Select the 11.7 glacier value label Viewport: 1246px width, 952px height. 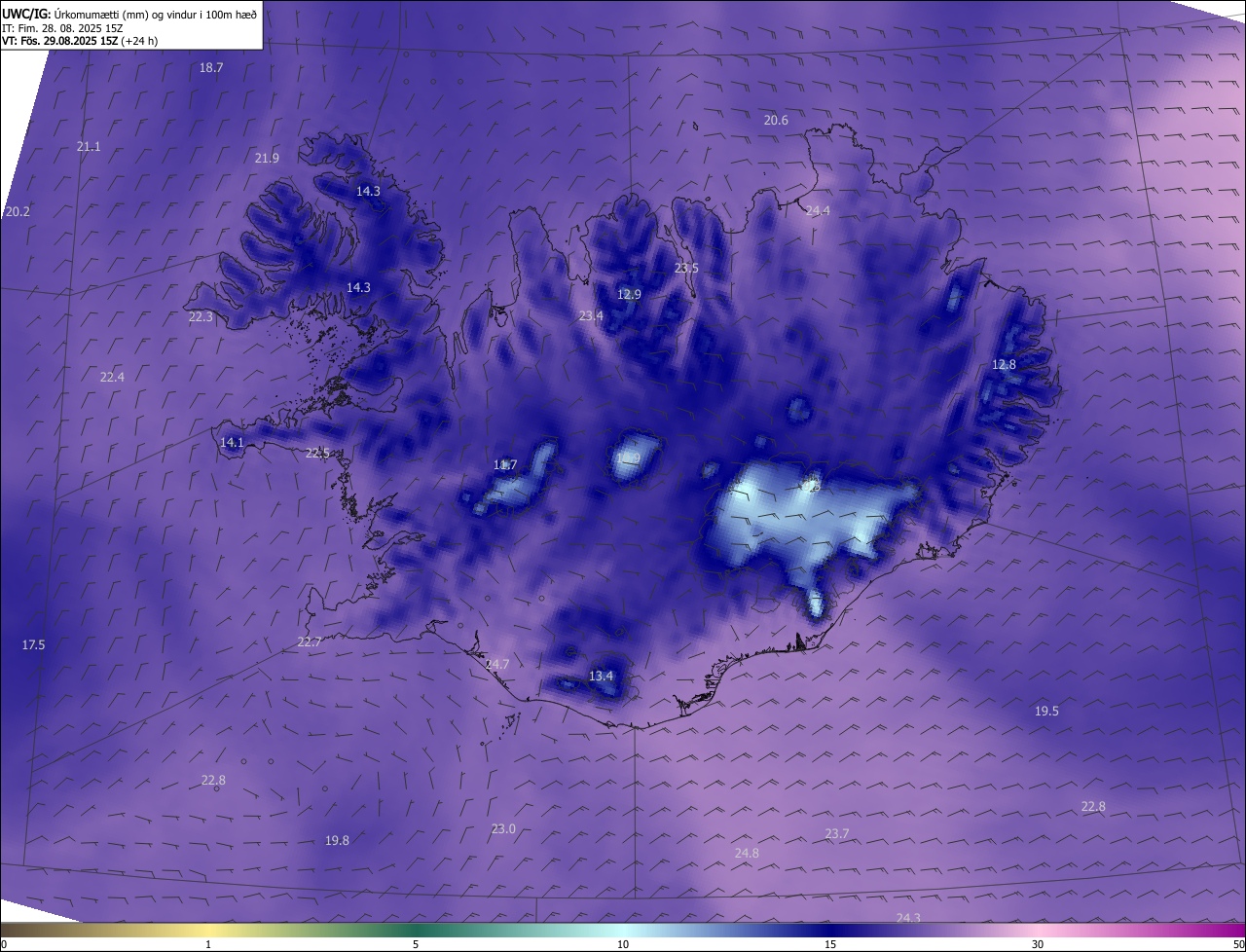point(505,464)
